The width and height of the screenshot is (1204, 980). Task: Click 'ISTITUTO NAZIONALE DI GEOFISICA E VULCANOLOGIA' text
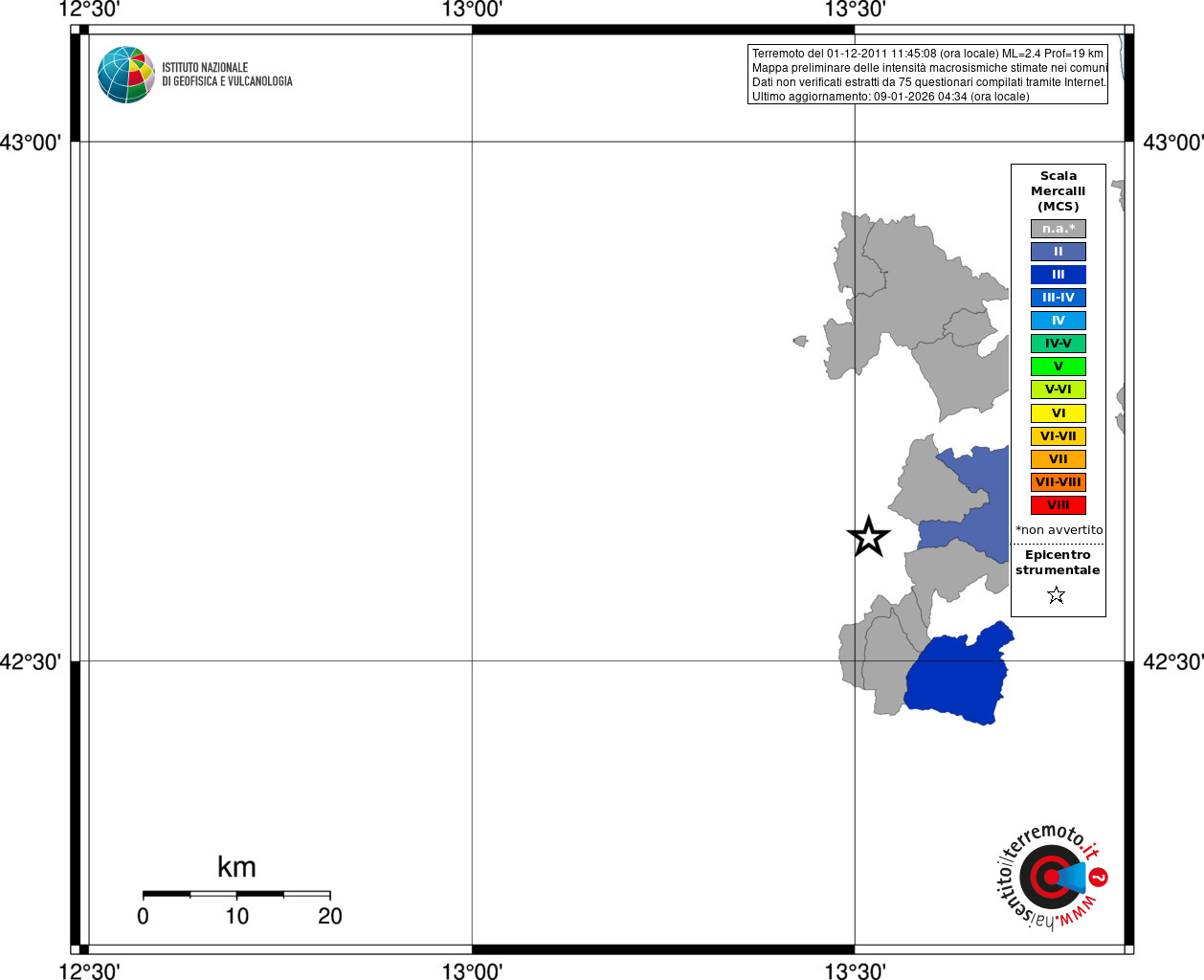227,75
